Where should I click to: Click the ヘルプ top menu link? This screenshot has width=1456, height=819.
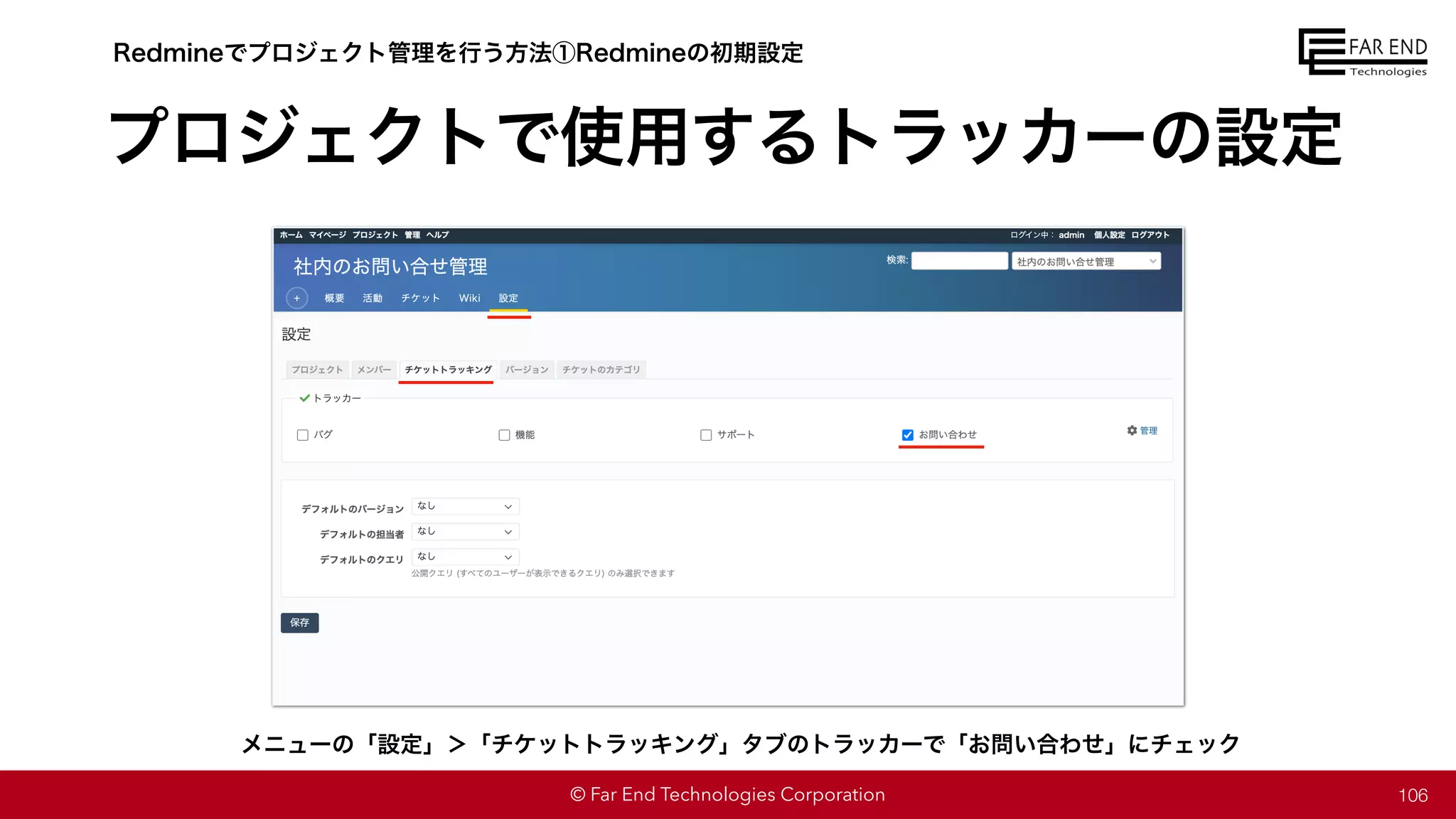437,235
